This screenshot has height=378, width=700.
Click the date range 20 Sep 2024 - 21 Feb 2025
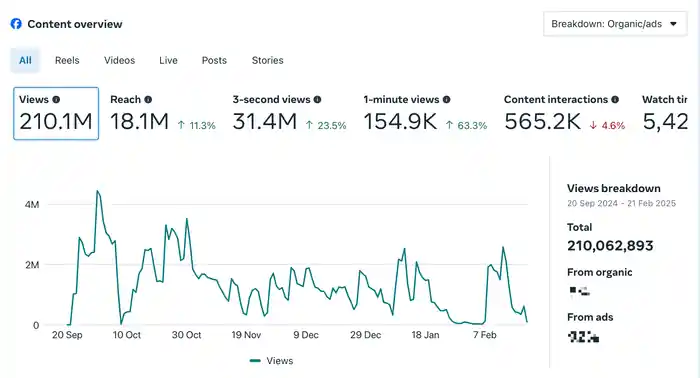coord(621,204)
